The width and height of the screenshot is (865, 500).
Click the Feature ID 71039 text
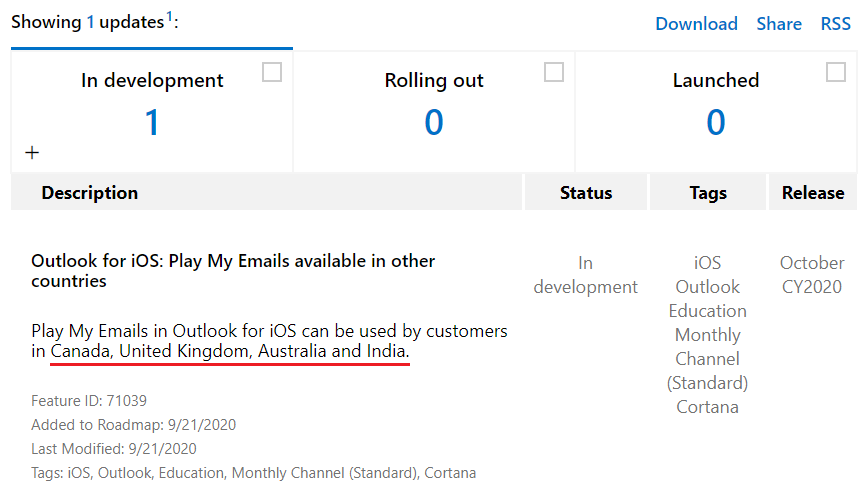[x=89, y=401]
